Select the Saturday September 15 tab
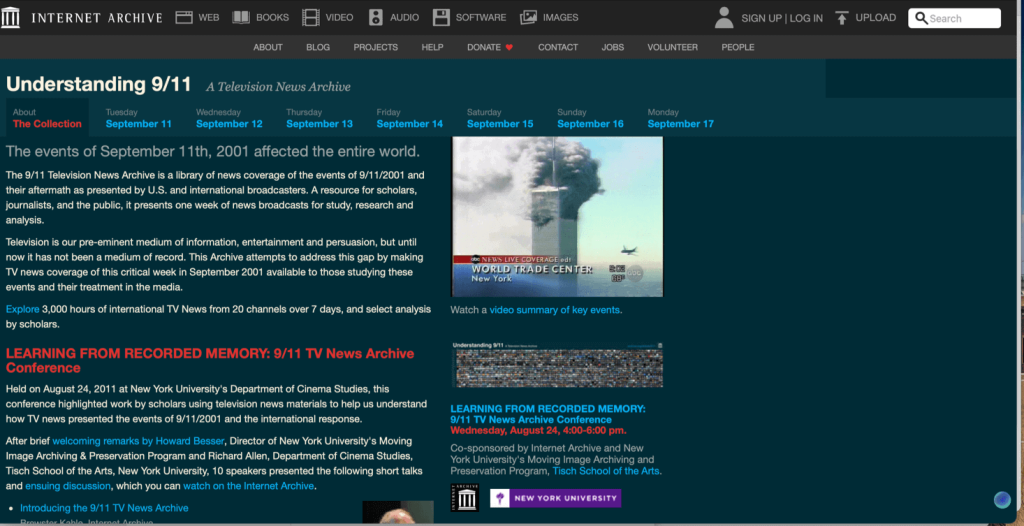The height and width of the screenshot is (526, 1024). [x=500, y=118]
